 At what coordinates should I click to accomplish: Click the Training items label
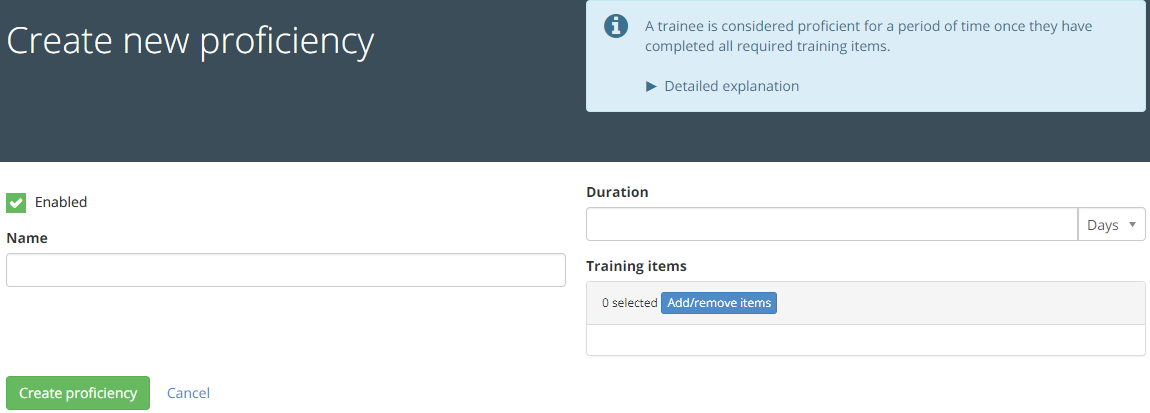coord(636,266)
